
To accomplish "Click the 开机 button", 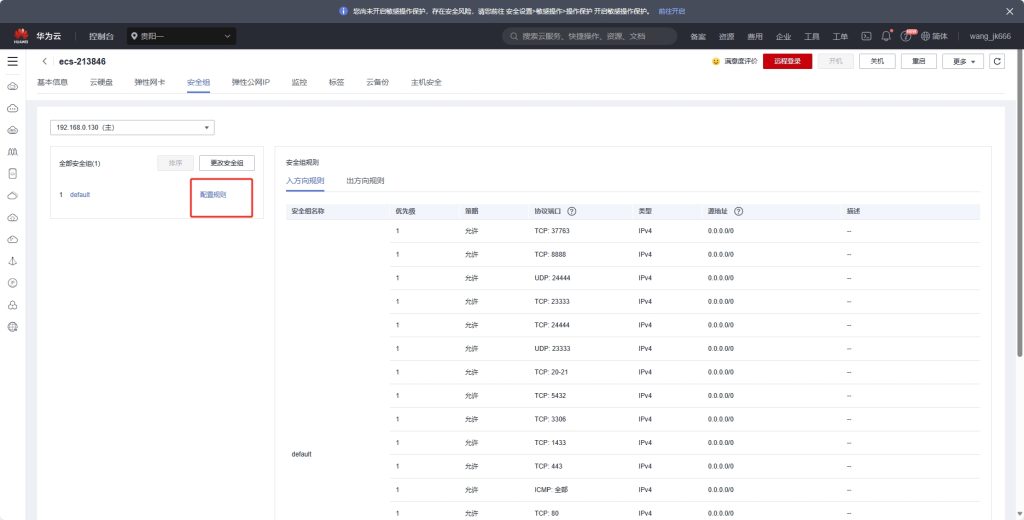I will pyautogui.click(x=835, y=61).
